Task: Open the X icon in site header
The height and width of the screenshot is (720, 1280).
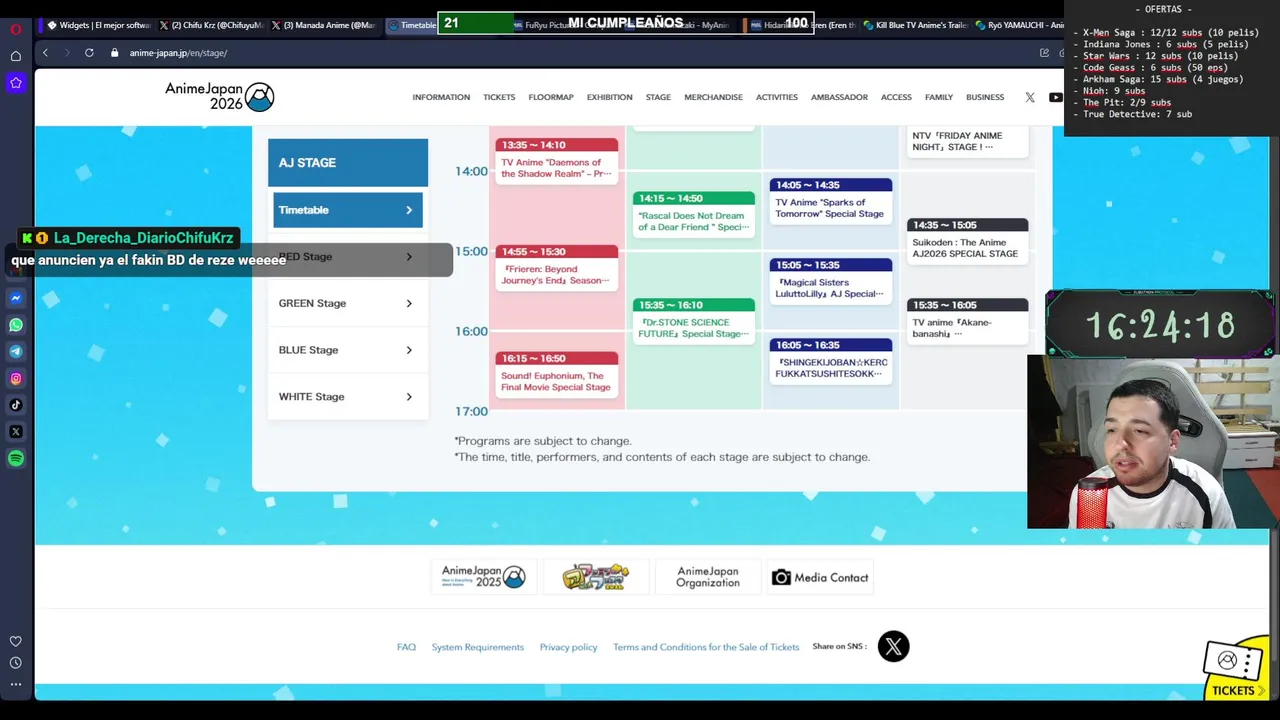Action: tap(1030, 97)
